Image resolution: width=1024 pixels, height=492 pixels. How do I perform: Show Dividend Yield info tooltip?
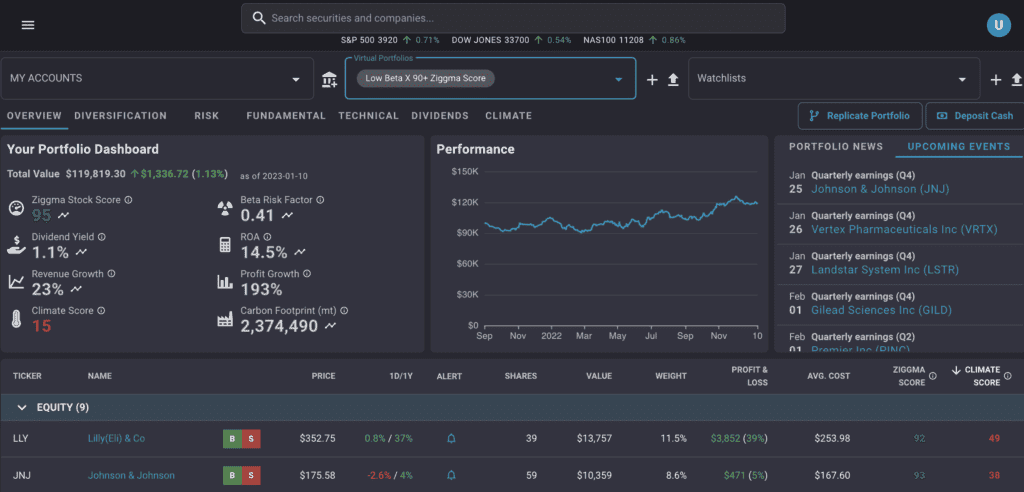click(x=102, y=237)
